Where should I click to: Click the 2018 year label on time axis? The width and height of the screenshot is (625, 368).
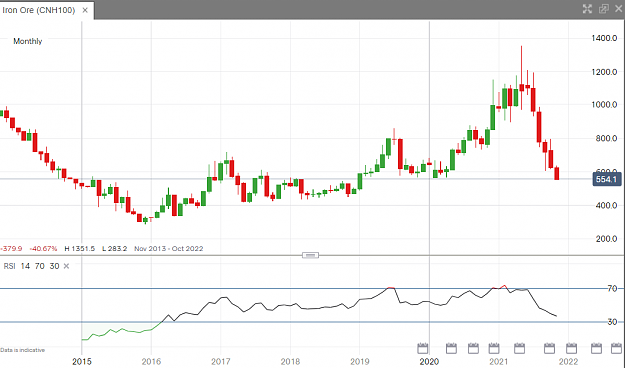click(290, 362)
